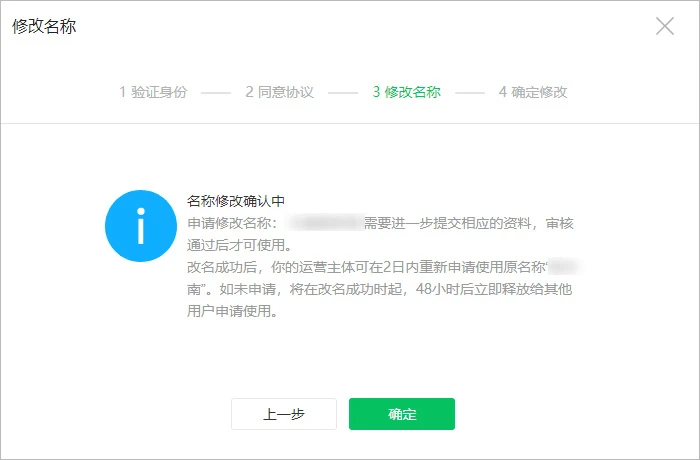
Task: Click the blue info circle icon
Action: pos(141,226)
